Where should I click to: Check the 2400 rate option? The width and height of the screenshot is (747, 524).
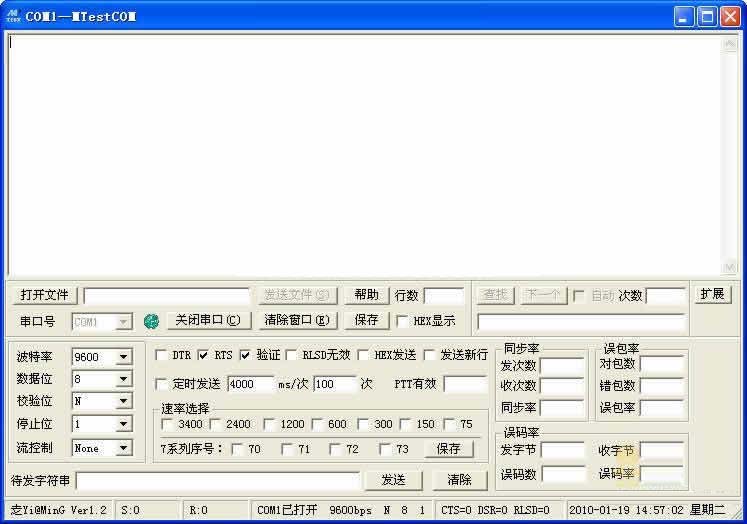tap(215, 424)
